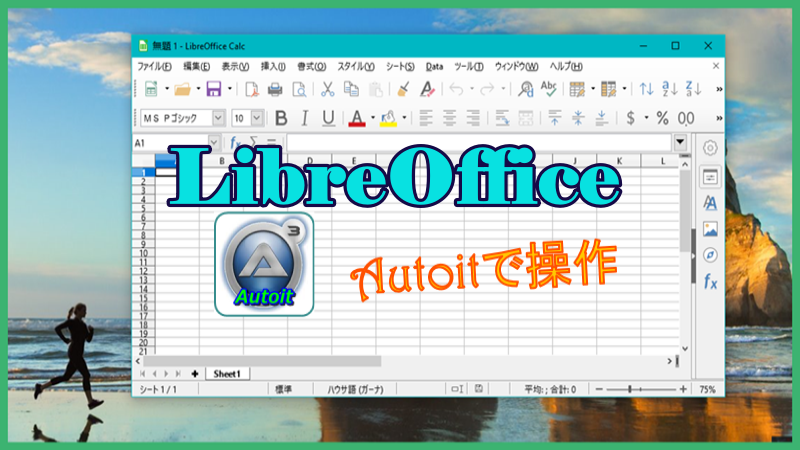Click the Export as PDF icon

click(x=252, y=89)
